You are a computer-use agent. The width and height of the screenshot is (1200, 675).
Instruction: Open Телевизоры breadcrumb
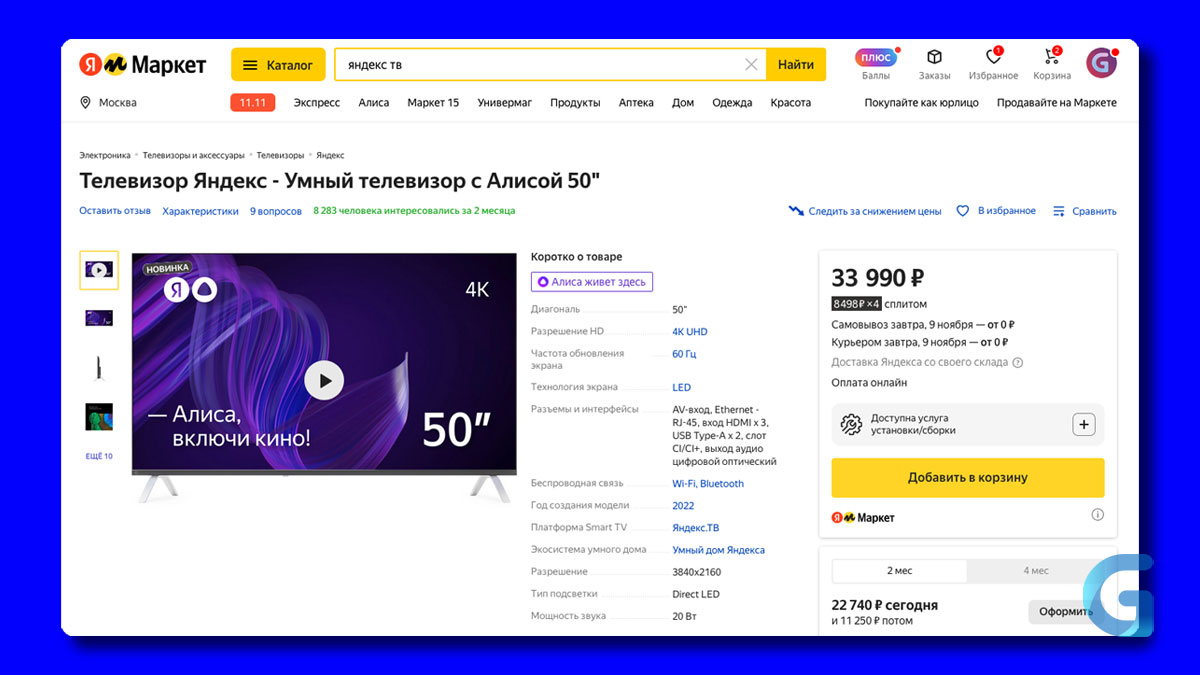[x=280, y=155]
